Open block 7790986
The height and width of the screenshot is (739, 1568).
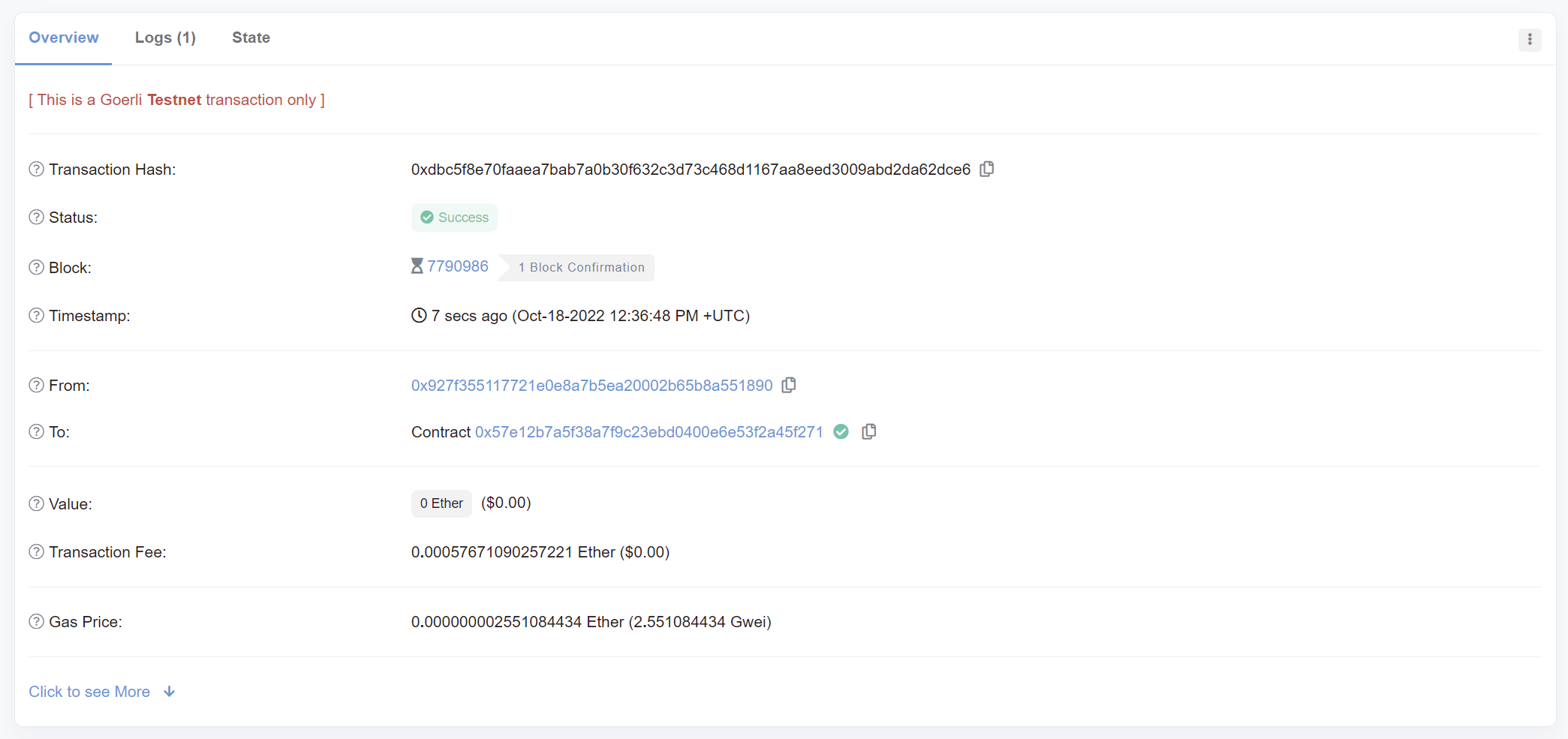pos(458,266)
